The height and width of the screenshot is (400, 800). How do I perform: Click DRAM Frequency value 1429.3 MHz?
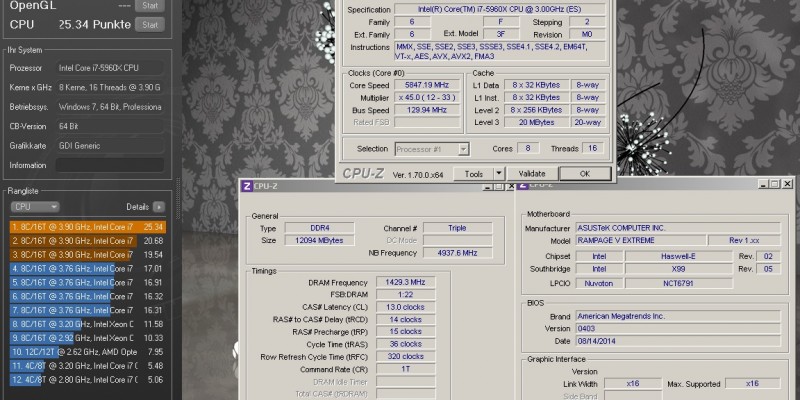tap(406, 282)
